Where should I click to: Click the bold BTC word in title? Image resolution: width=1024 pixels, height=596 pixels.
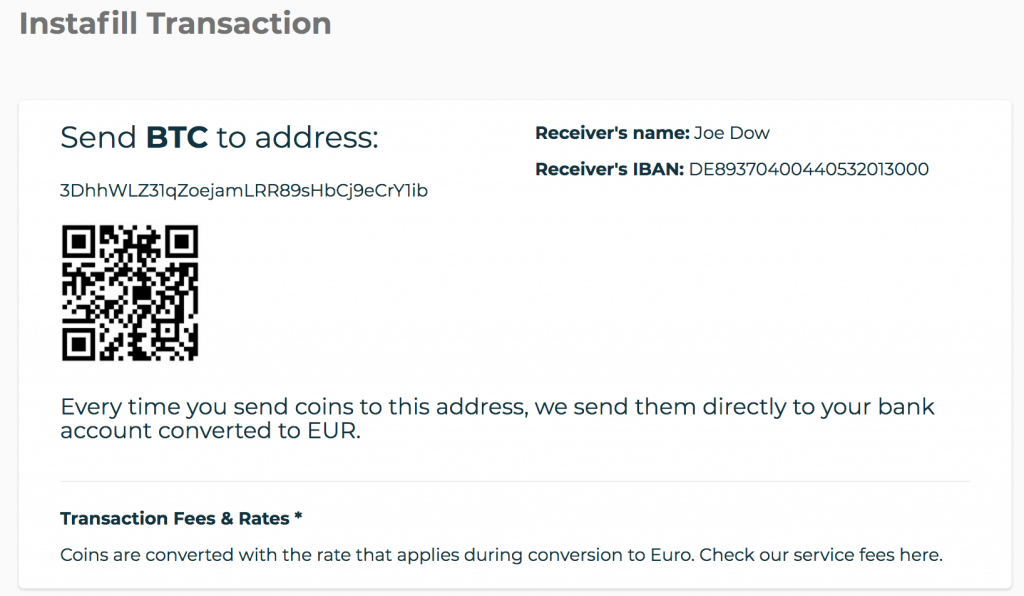176,138
